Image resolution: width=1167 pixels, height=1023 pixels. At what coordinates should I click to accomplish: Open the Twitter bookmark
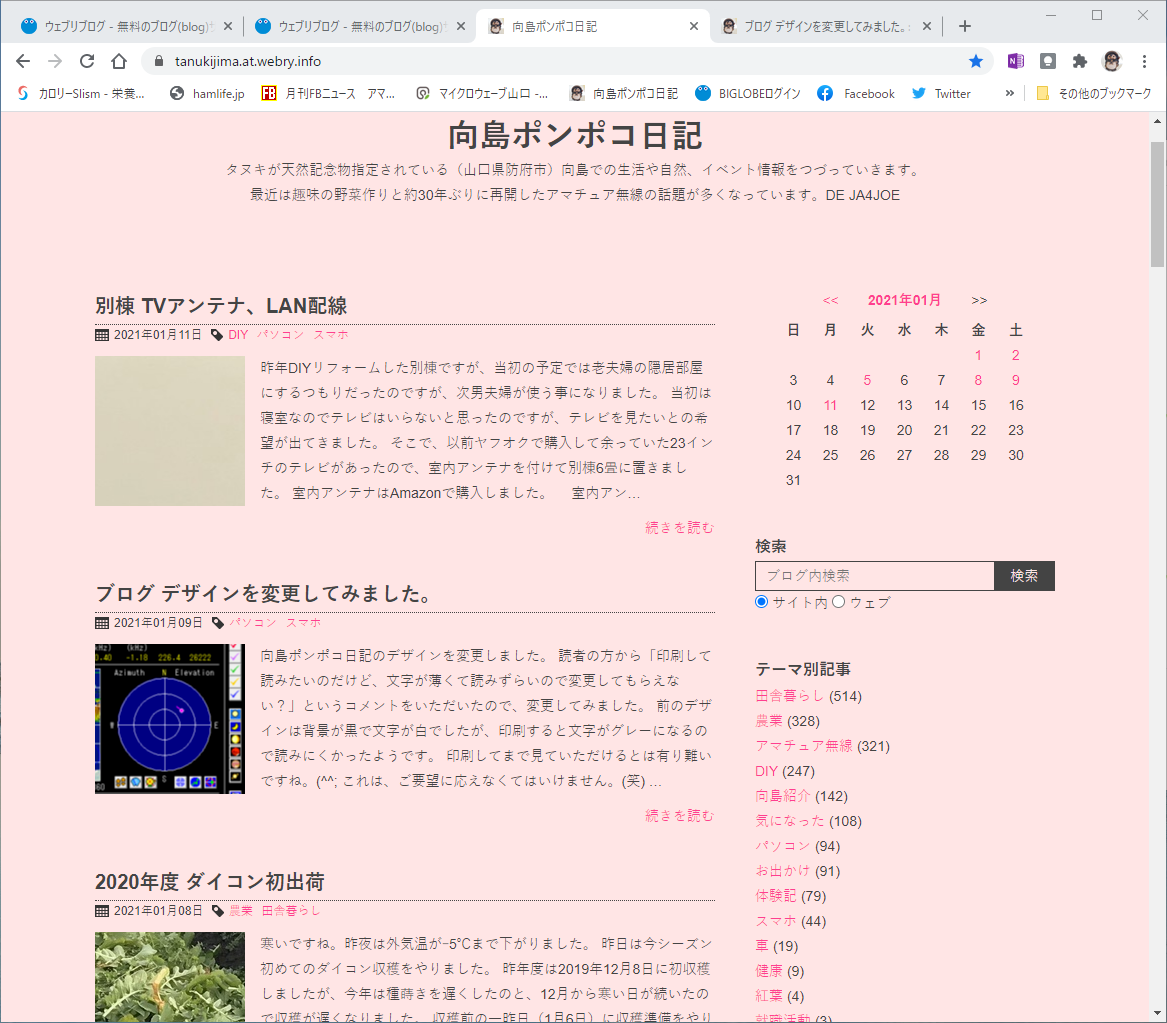[941, 93]
